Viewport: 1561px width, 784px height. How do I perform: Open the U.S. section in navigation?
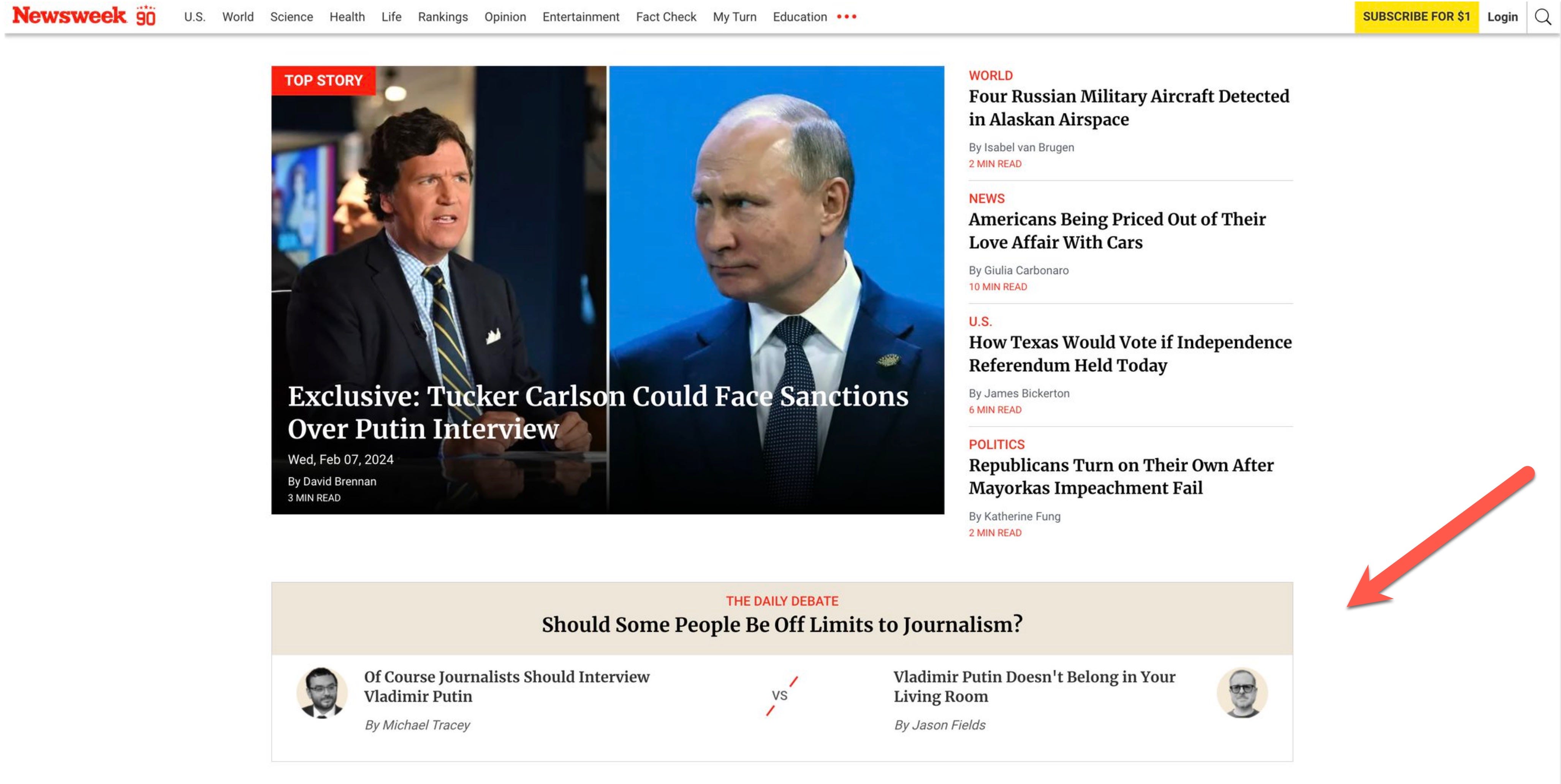195,17
